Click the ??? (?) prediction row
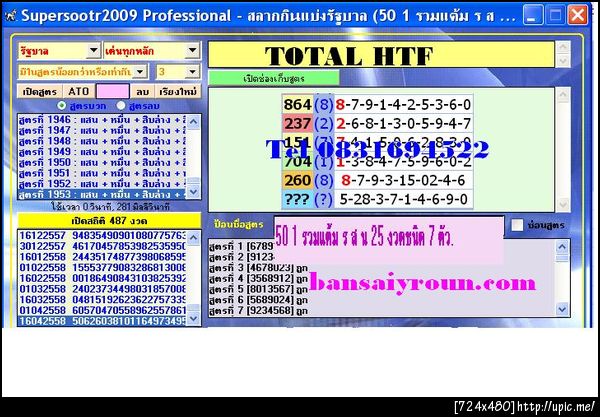The height and width of the screenshot is (417, 600). coord(378,199)
